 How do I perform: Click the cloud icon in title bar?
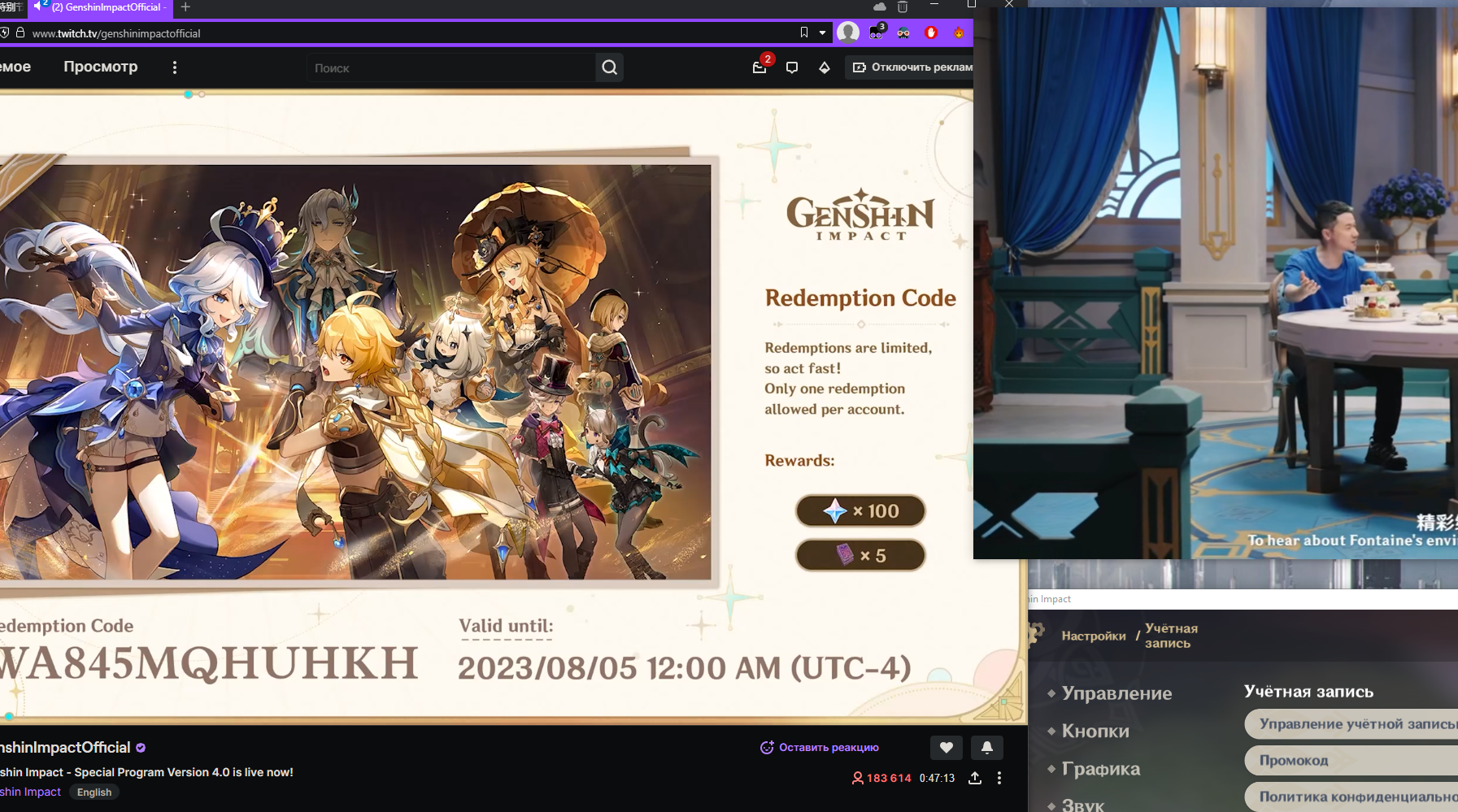click(880, 7)
